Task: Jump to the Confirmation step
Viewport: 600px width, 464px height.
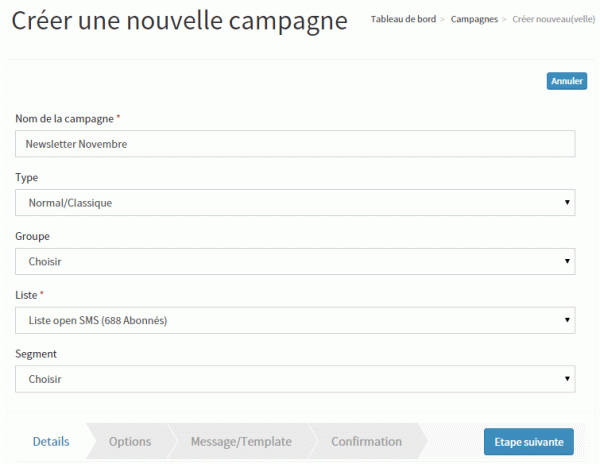Action: point(366,442)
